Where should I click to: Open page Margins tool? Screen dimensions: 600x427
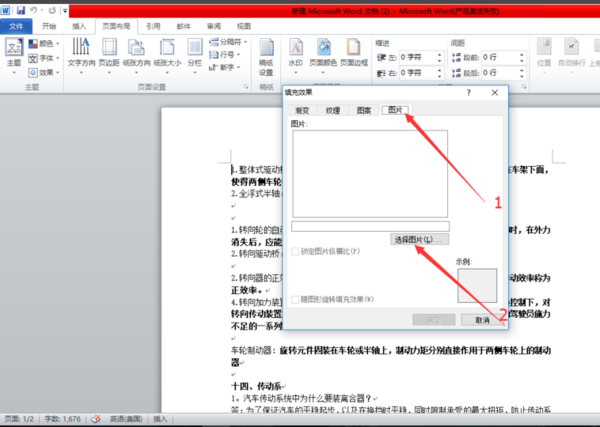pos(109,56)
